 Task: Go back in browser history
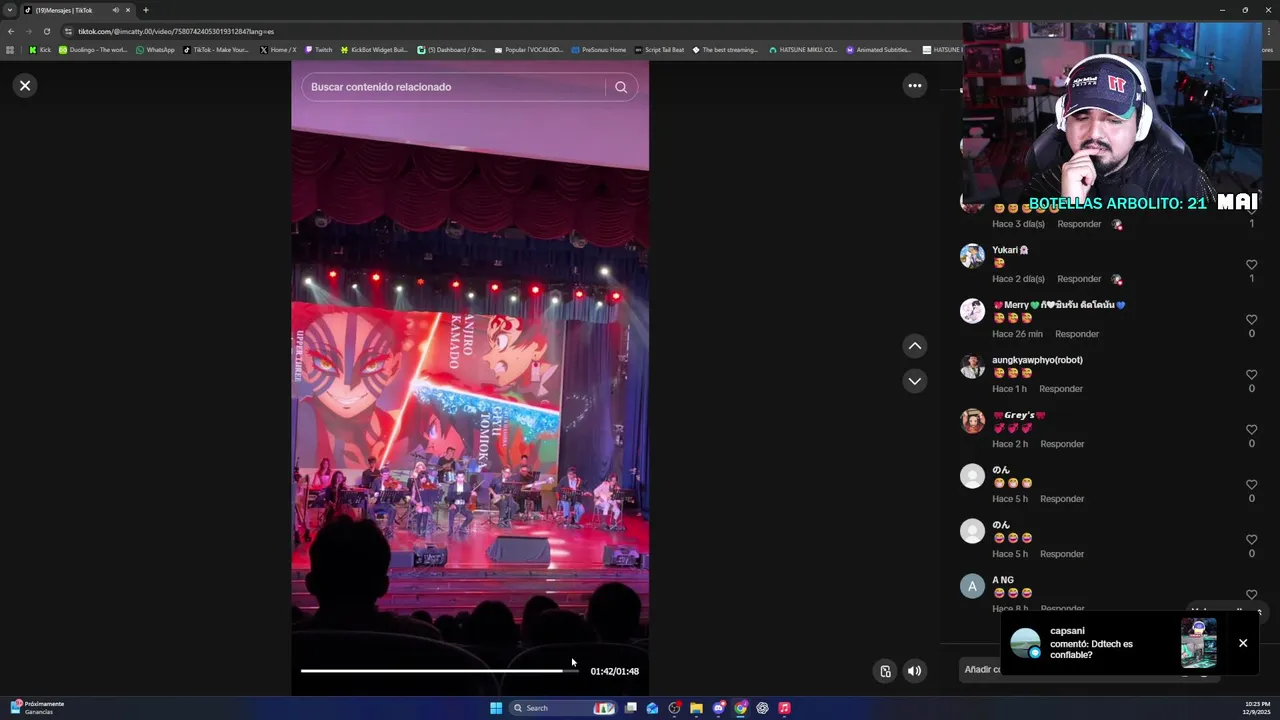point(11,31)
